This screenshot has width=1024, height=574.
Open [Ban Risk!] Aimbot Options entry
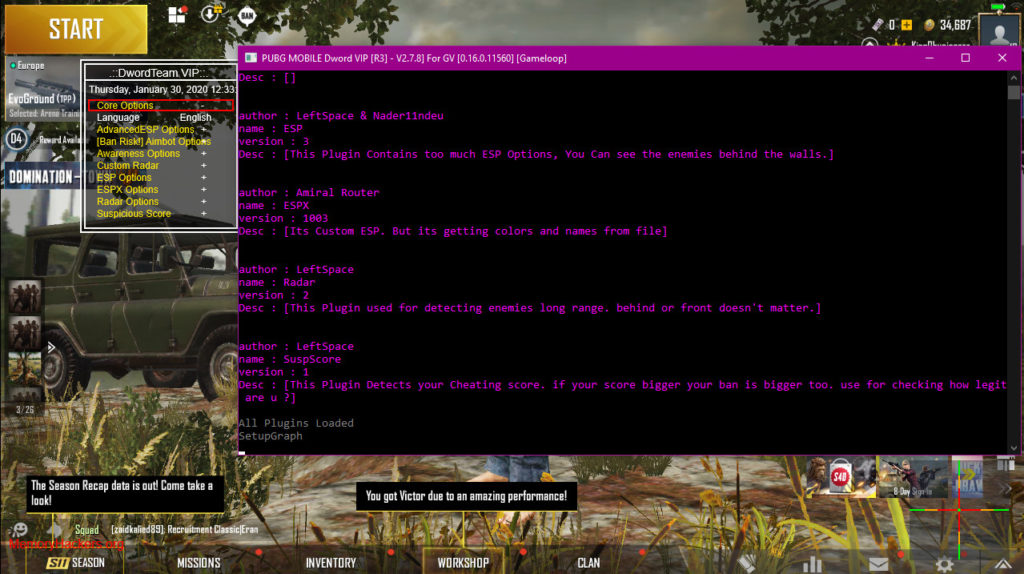click(153, 141)
